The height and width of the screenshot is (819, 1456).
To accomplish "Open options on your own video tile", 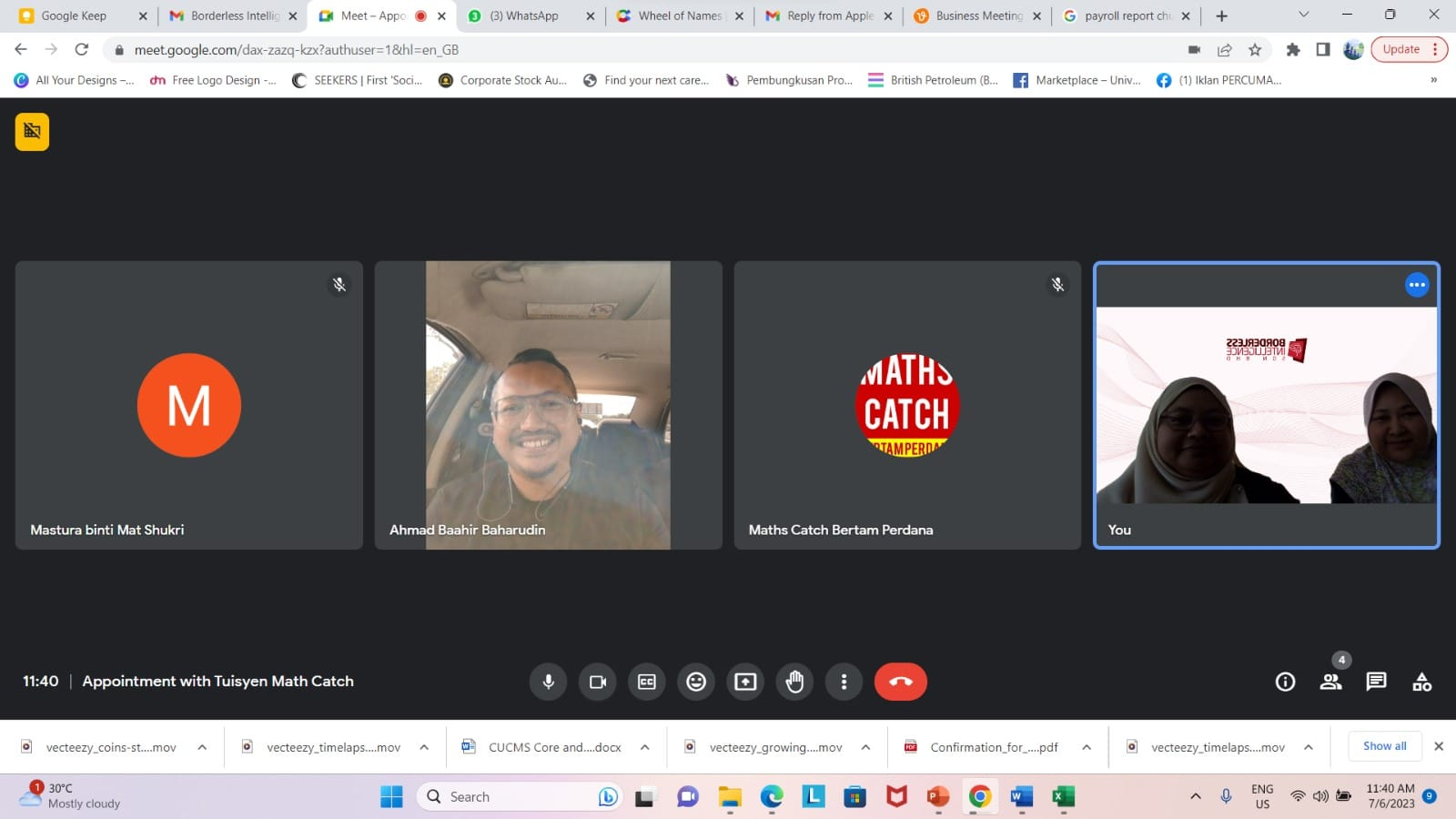I will tap(1417, 285).
